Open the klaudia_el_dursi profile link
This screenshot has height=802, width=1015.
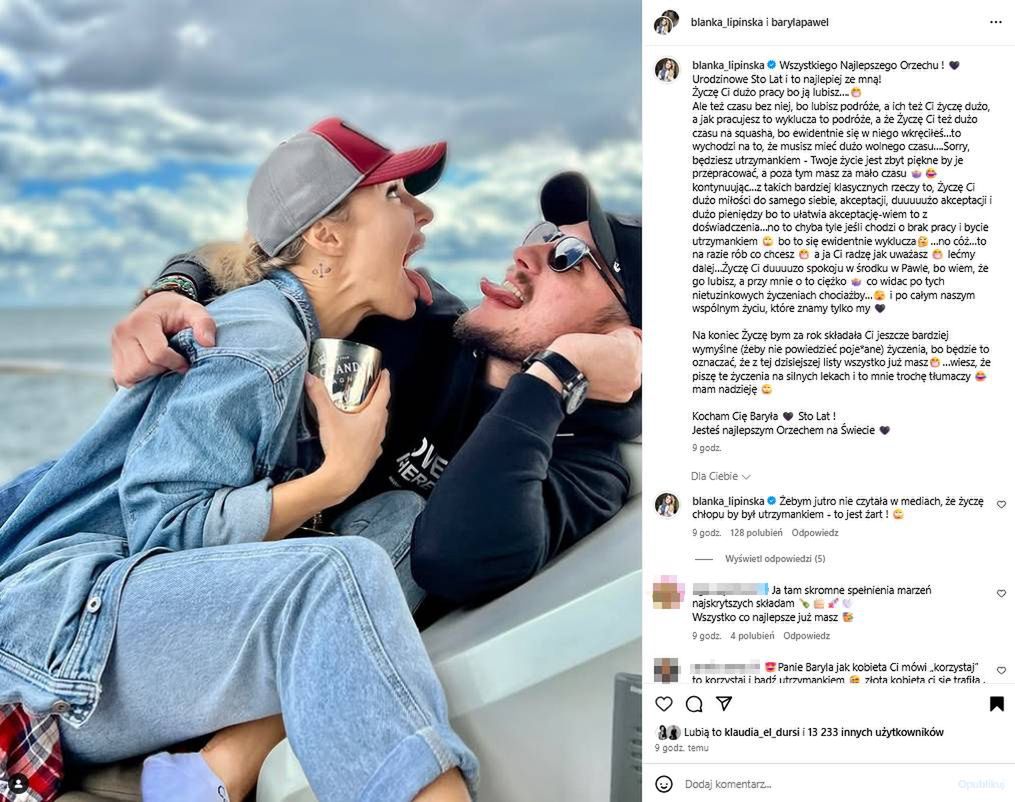(x=762, y=732)
